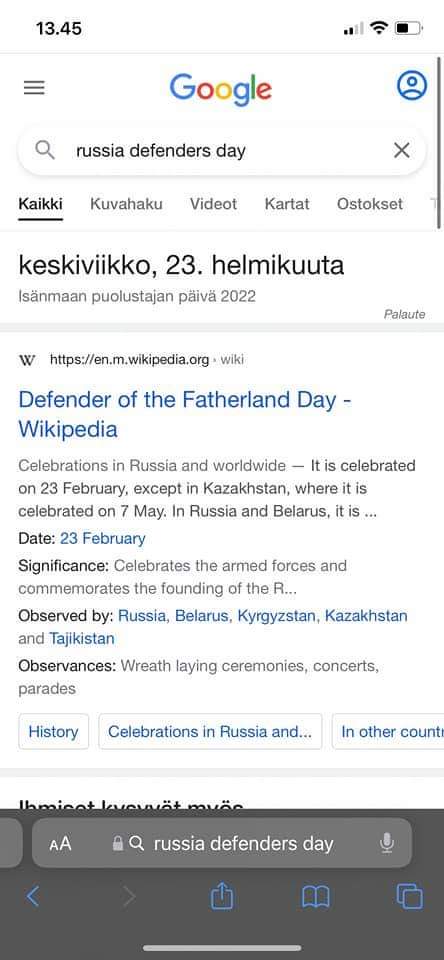This screenshot has width=444, height=960.
Task: Open the AA reader options menu
Action: (60, 844)
